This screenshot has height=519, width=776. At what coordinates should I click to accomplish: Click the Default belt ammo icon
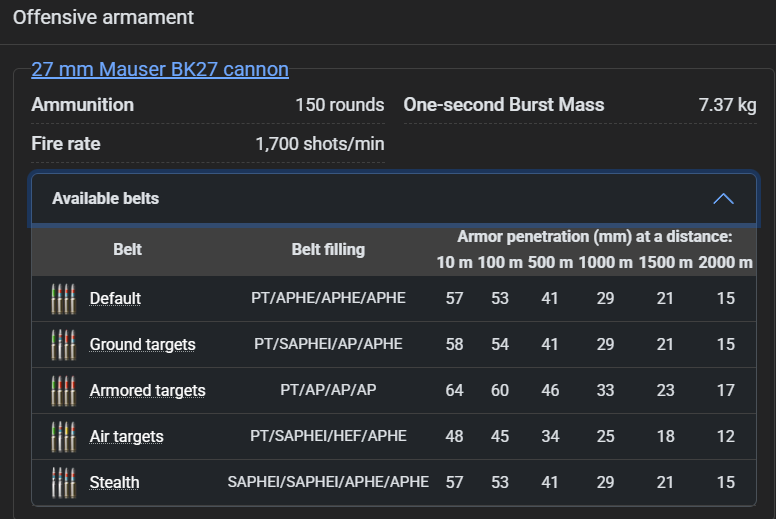(x=63, y=298)
